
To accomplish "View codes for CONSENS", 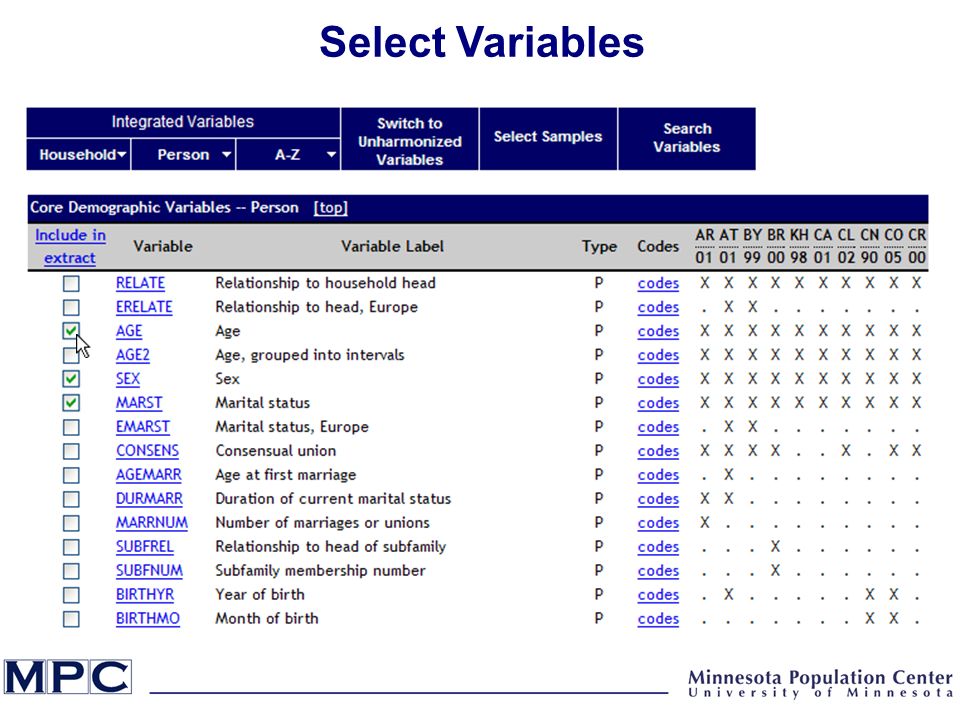I will (x=658, y=451).
